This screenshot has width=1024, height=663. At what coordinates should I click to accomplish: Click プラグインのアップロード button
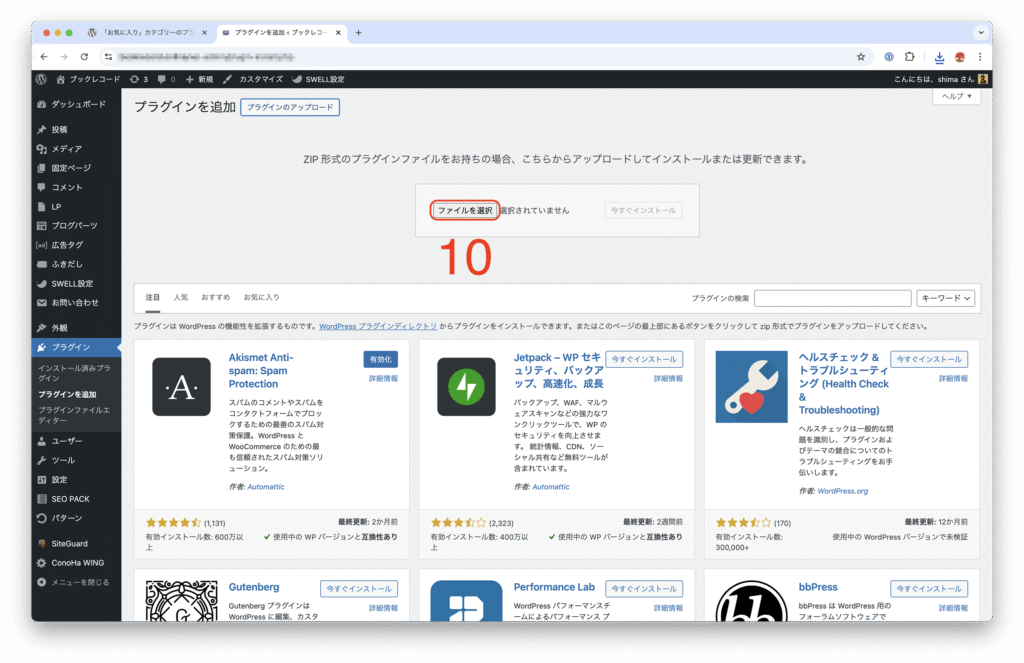tap(290, 107)
